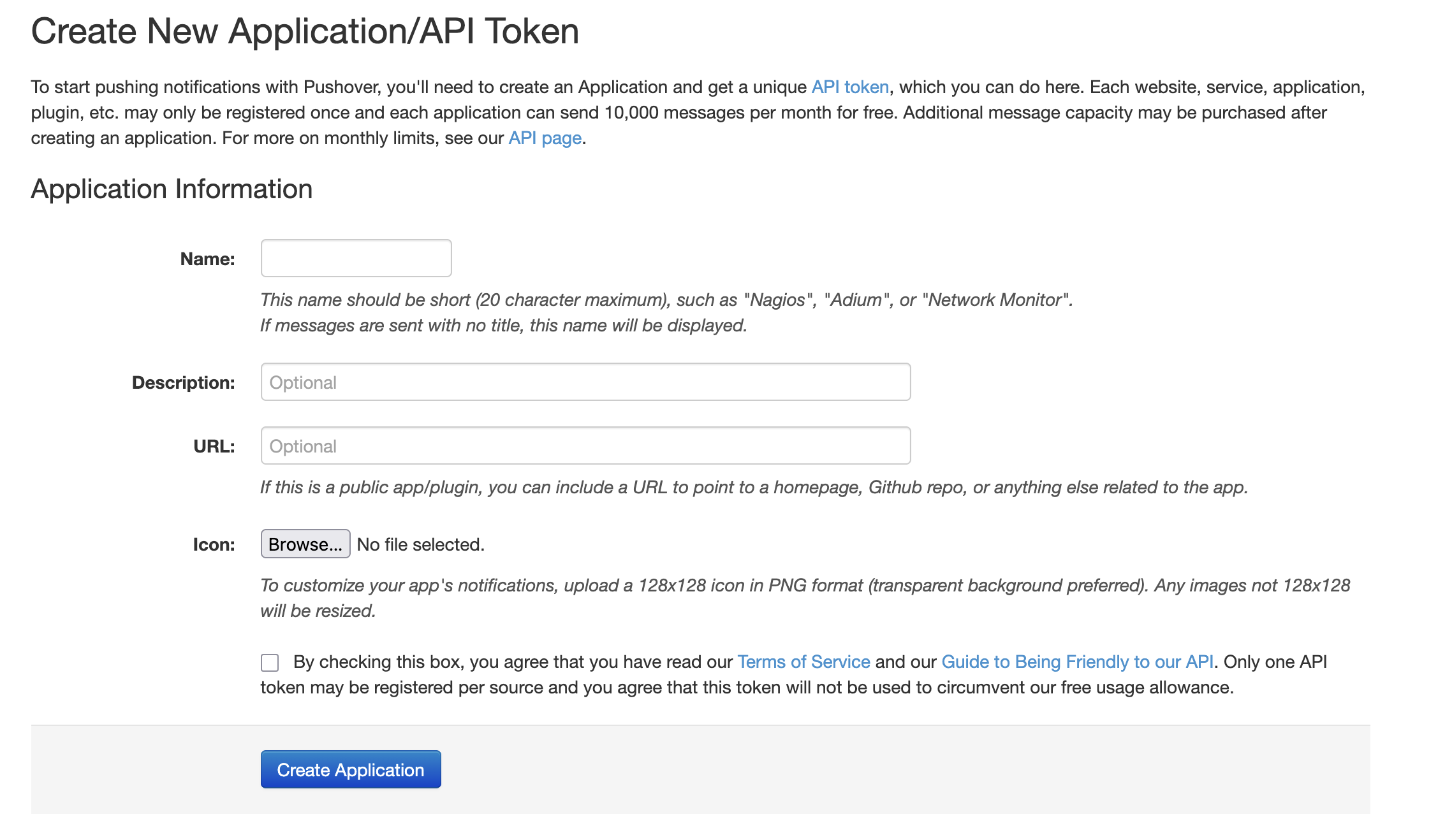Image resolution: width=1445 pixels, height=840 pixels.
Task: Open the API token link
Action: coord(850,87)
